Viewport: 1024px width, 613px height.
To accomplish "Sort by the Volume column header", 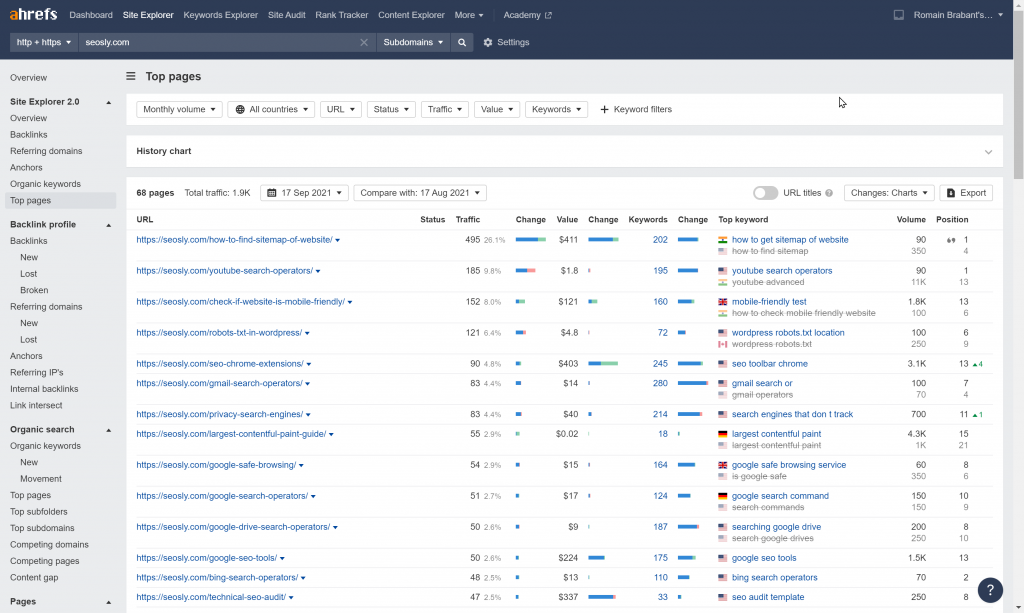I will click(911, 220).
